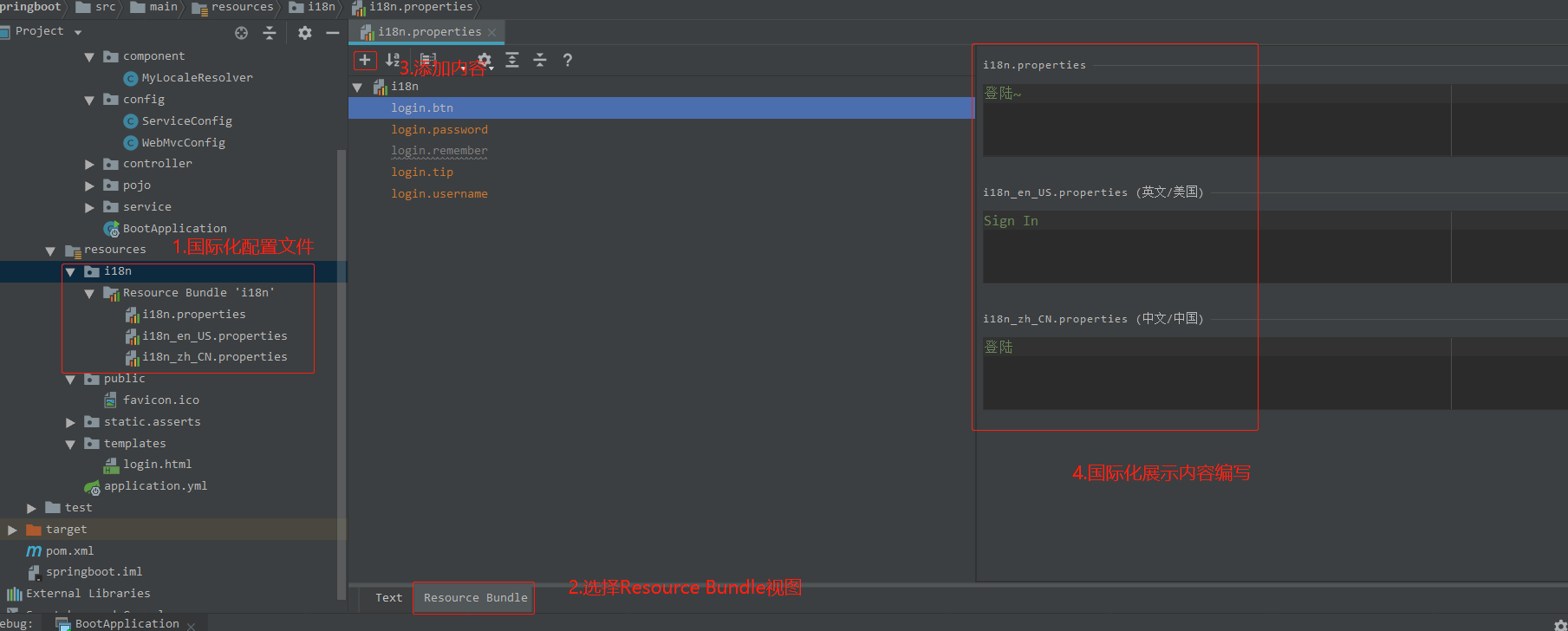The image size is (1568, 631).
Task: Open the BootApplication debug tab
Action: coord(127,623)
